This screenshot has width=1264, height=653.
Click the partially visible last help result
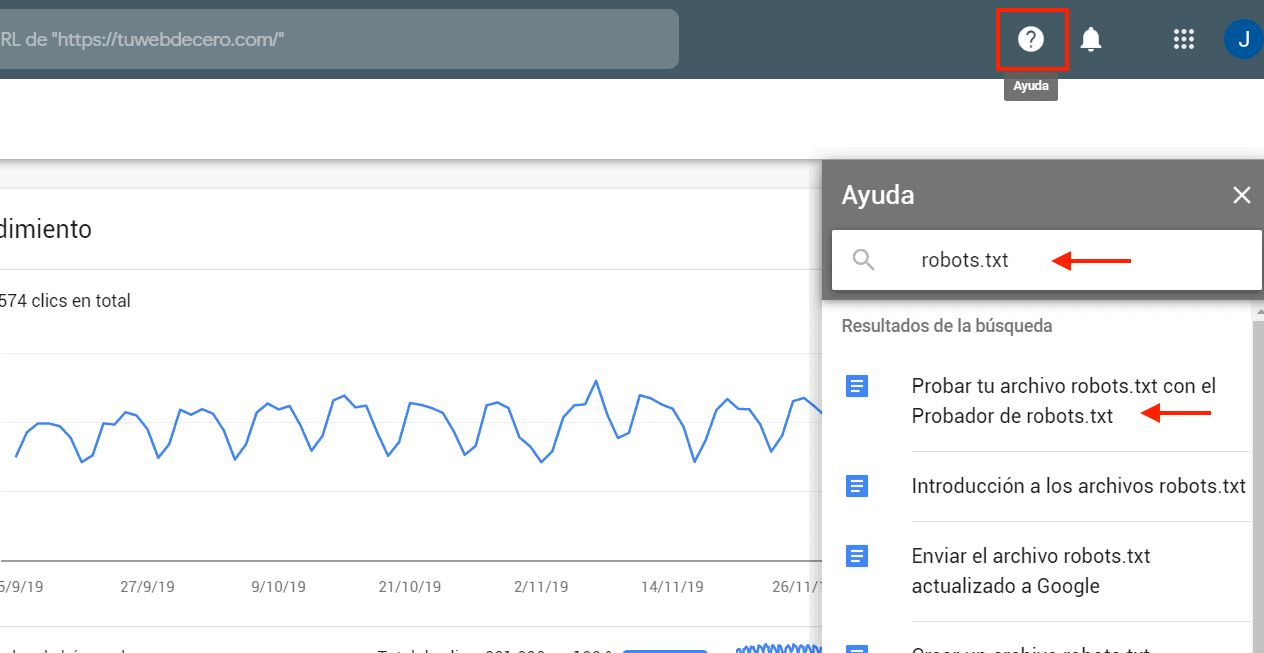(x=1030, y=648)
